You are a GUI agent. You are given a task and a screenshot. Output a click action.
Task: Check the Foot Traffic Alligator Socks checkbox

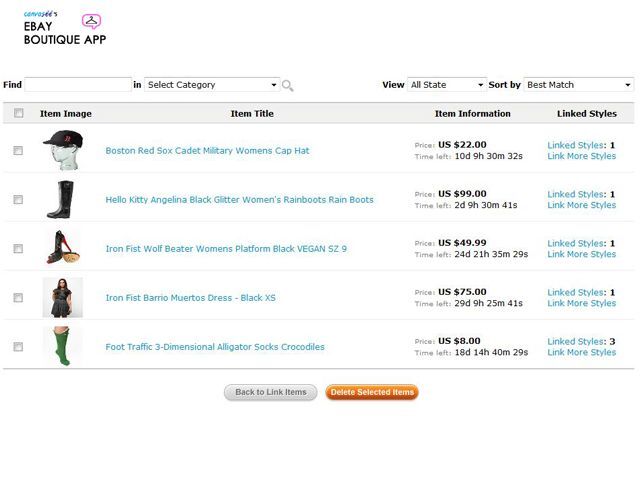pyautogui.click(x=18, y=347)
